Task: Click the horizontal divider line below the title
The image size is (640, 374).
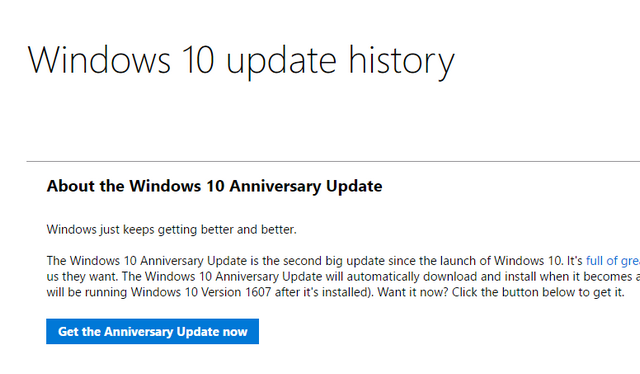Action: [333, 162]
